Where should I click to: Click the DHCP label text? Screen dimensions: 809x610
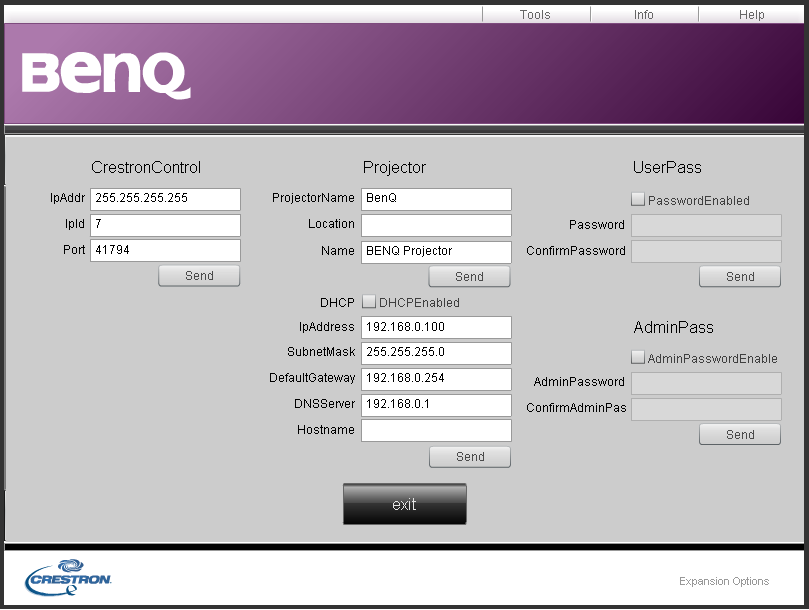tap(337, 302)
